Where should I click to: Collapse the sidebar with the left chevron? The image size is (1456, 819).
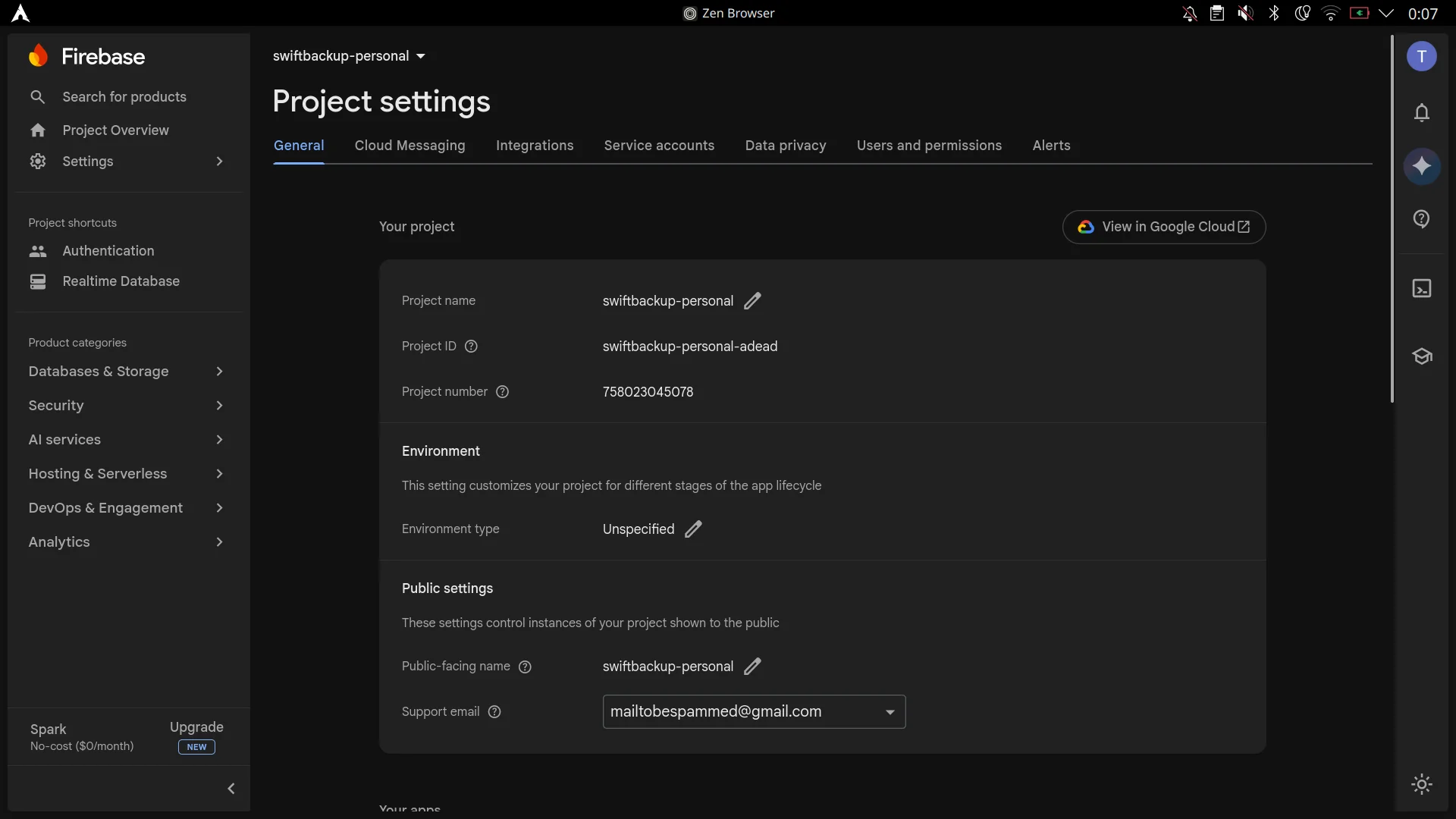click(231, 789)
